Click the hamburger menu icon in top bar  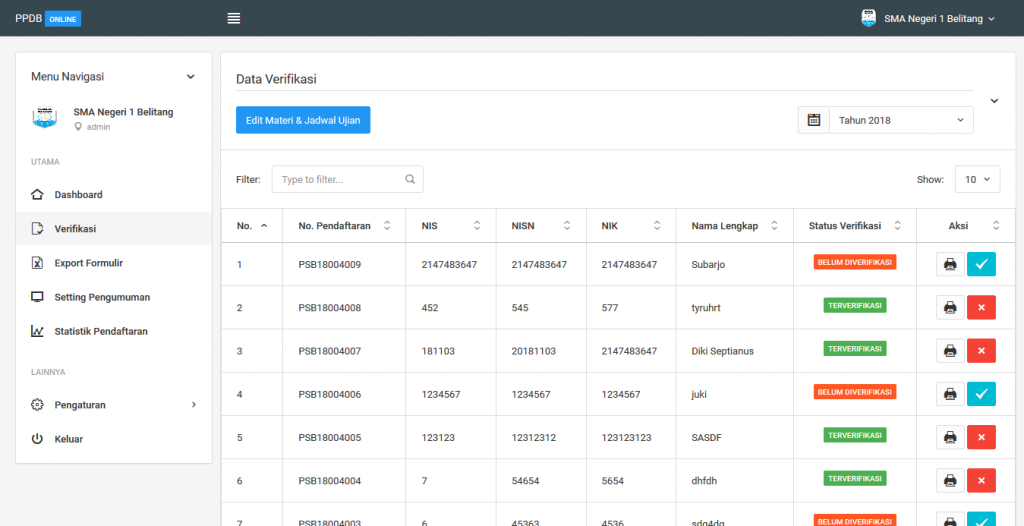tap(234, 18)
